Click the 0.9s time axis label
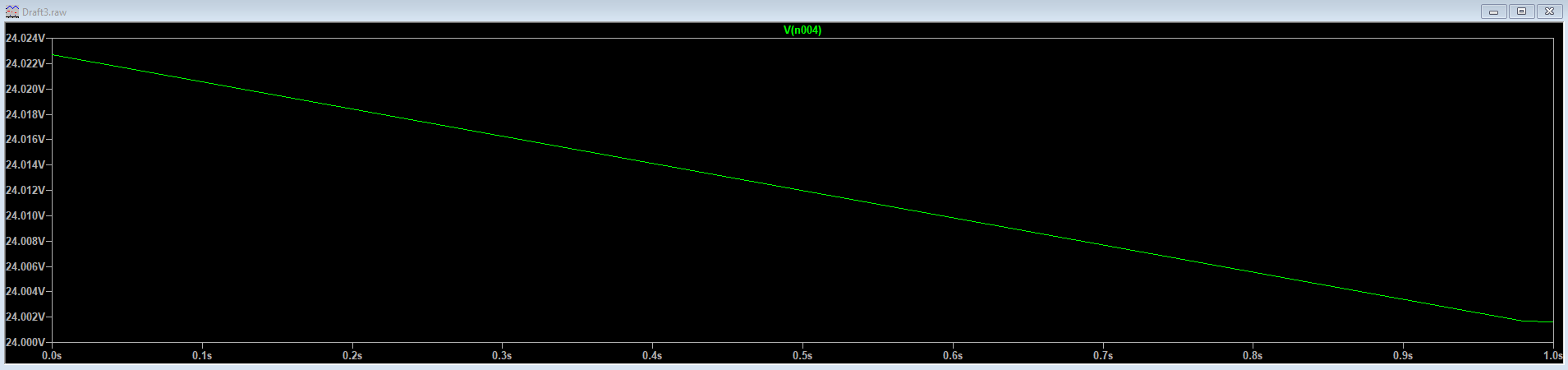1568x370 pixels. (x=1403, y=355)
